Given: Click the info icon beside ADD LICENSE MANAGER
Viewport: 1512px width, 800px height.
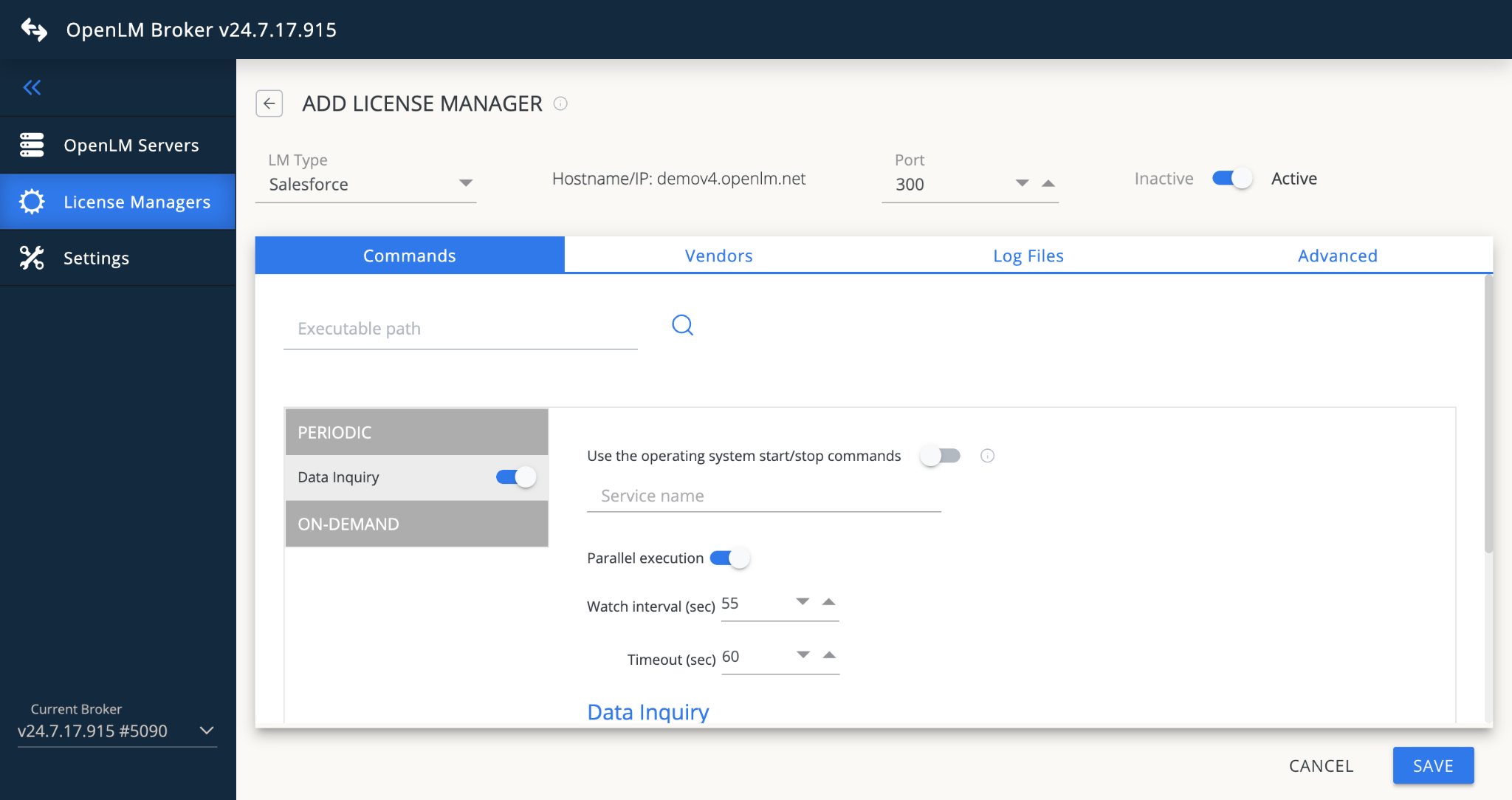Looking at the screenshot, I should (561, 103).
